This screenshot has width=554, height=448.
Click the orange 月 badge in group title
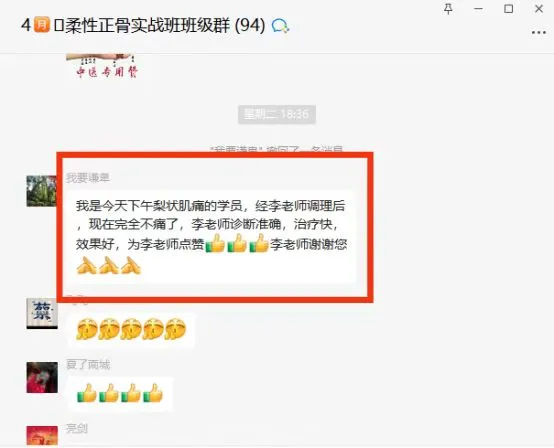tap(42, 25)
